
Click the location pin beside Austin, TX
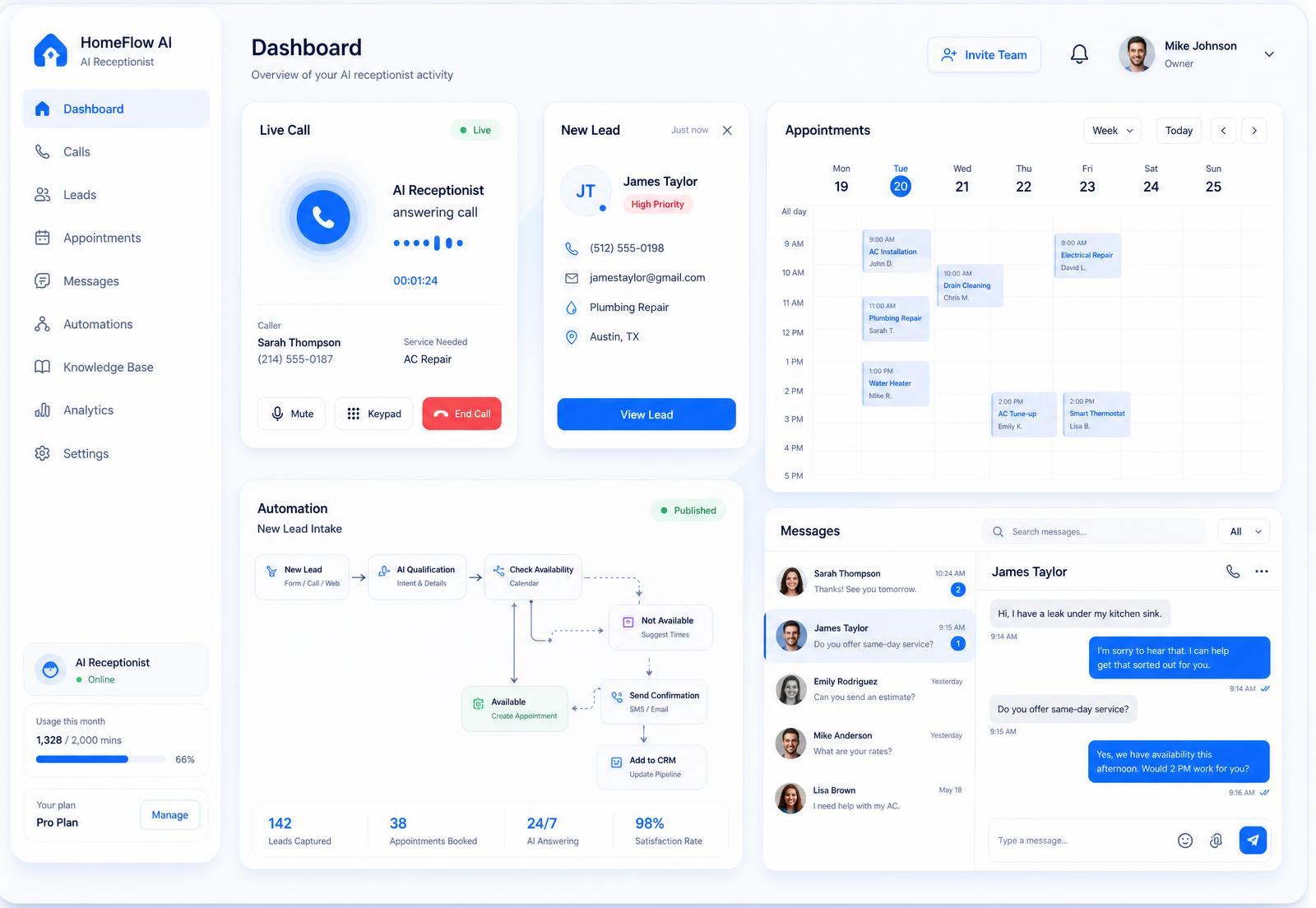[572, 337]
